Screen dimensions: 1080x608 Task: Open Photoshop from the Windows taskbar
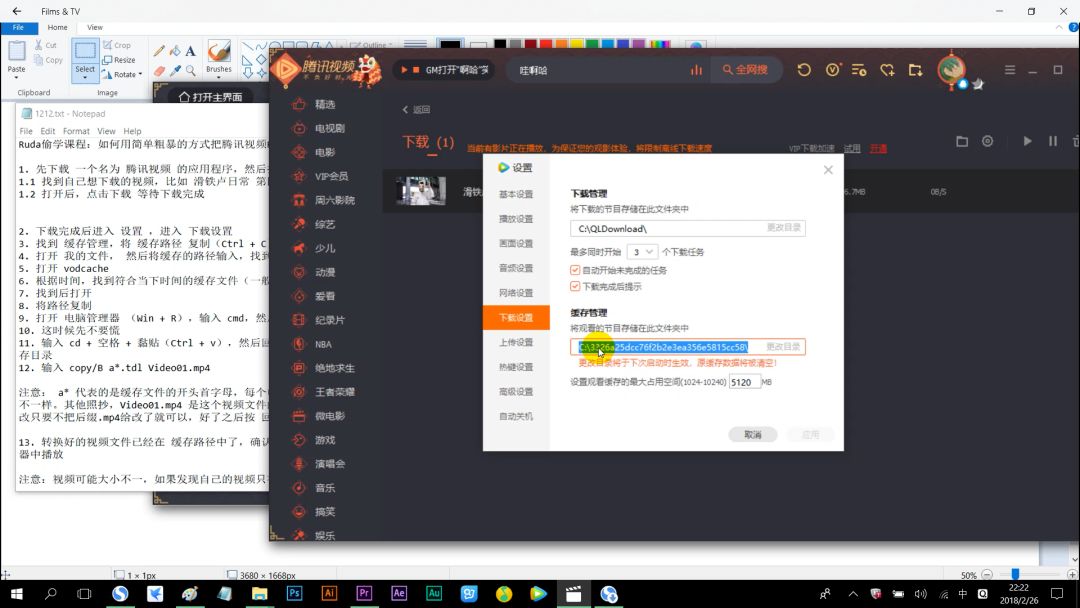point(294,594)
